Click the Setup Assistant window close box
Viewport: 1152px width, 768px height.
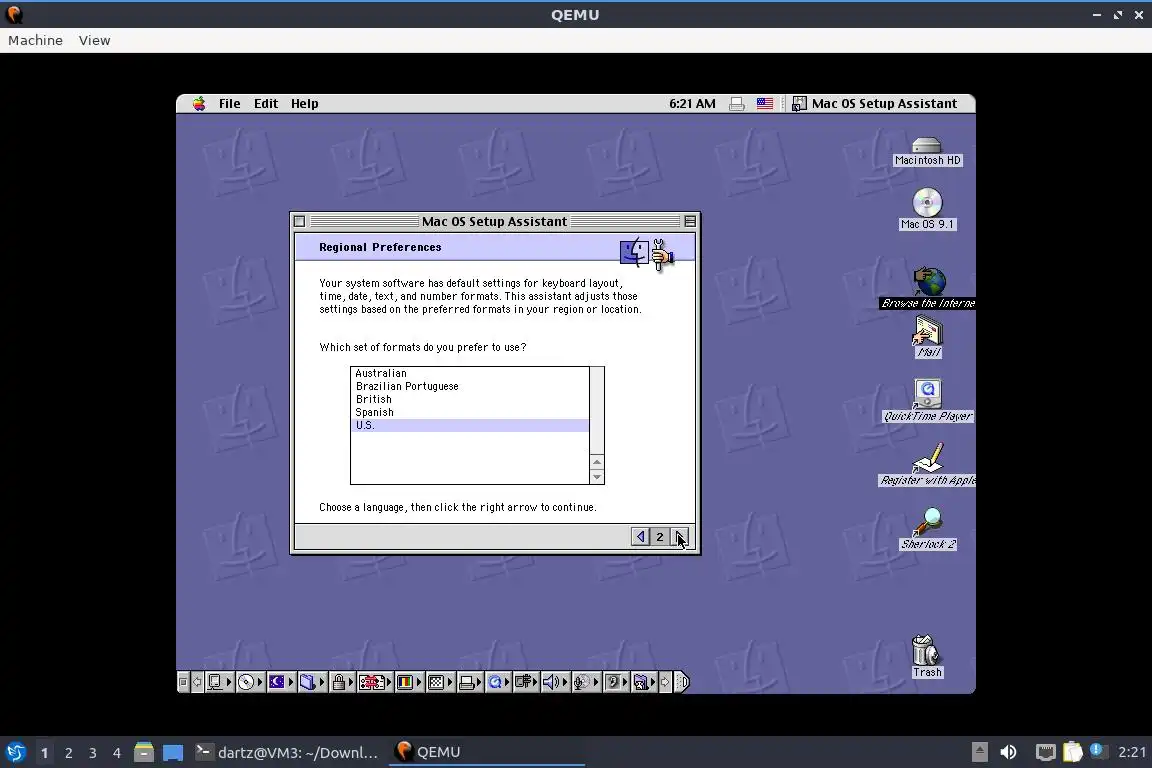pyautogui.click(x=299, y=221)
